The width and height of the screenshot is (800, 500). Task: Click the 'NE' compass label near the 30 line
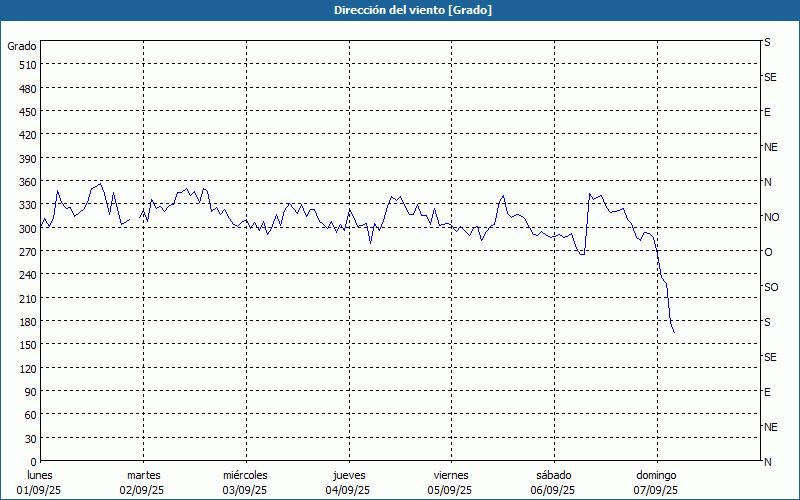(770, 427)
